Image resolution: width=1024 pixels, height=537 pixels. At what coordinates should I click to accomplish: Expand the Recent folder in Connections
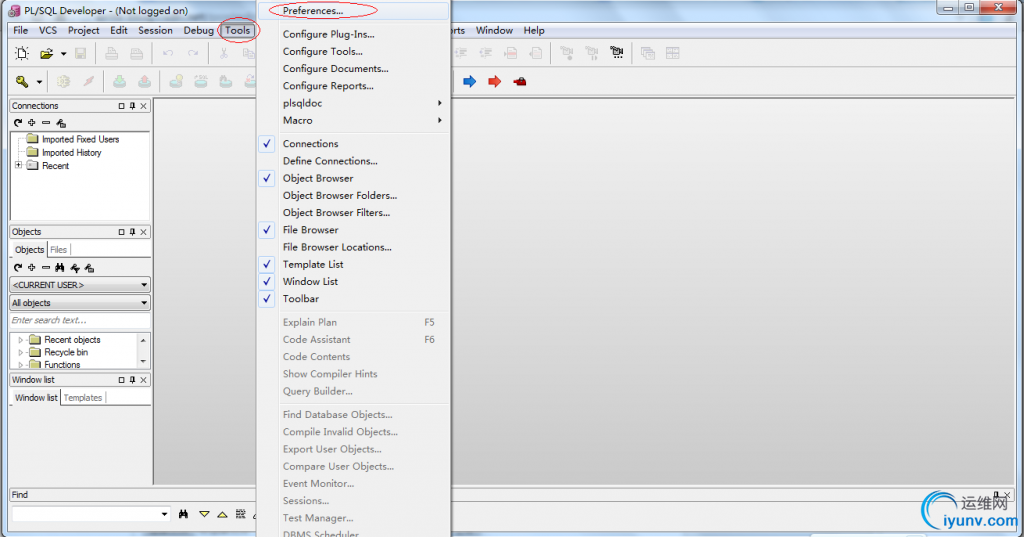click(x=18, y=165)
